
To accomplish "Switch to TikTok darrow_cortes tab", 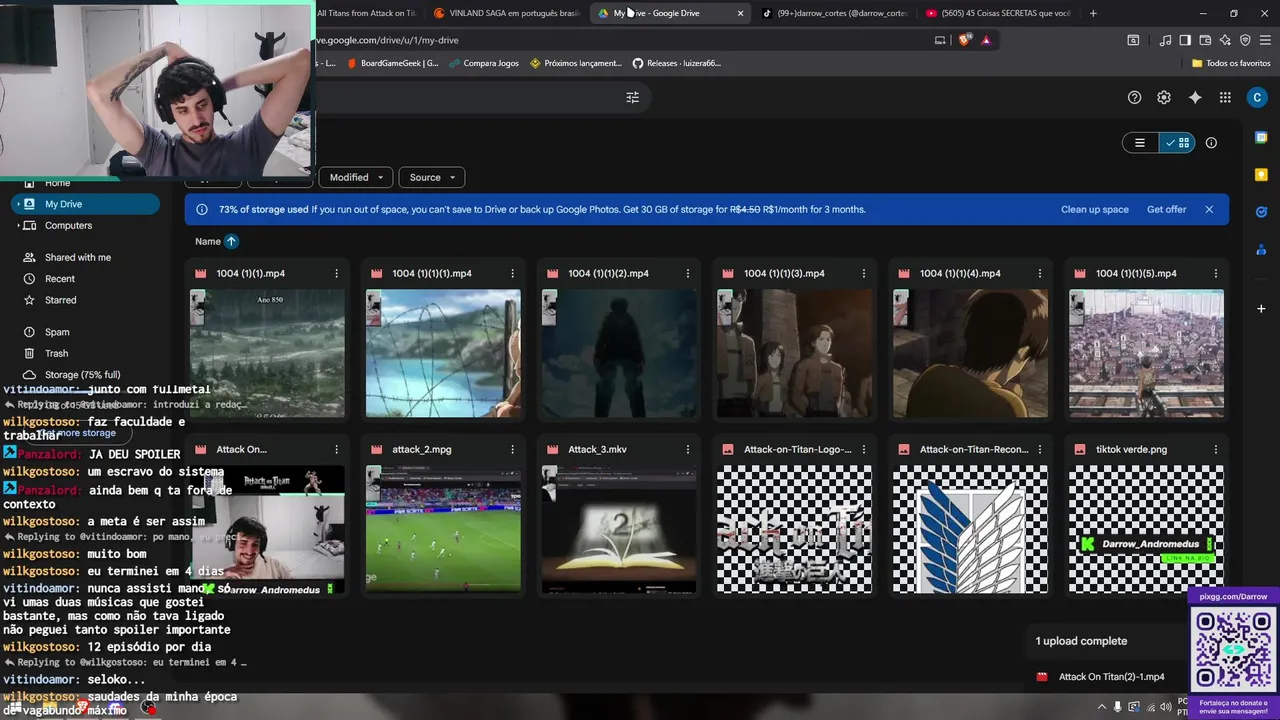I will click(x=833, y=13).
